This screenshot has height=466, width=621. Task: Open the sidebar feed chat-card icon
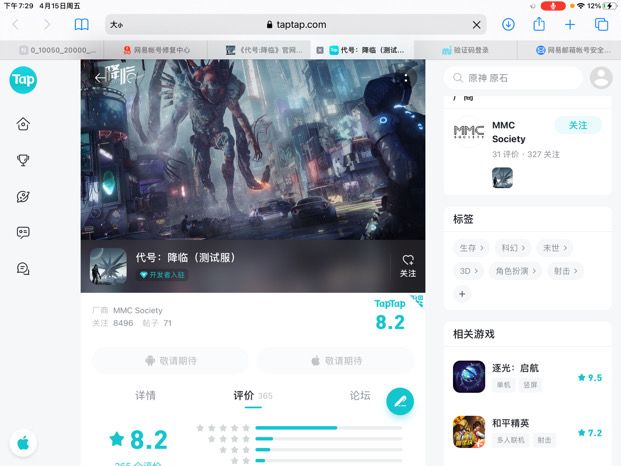click(23, 232)
